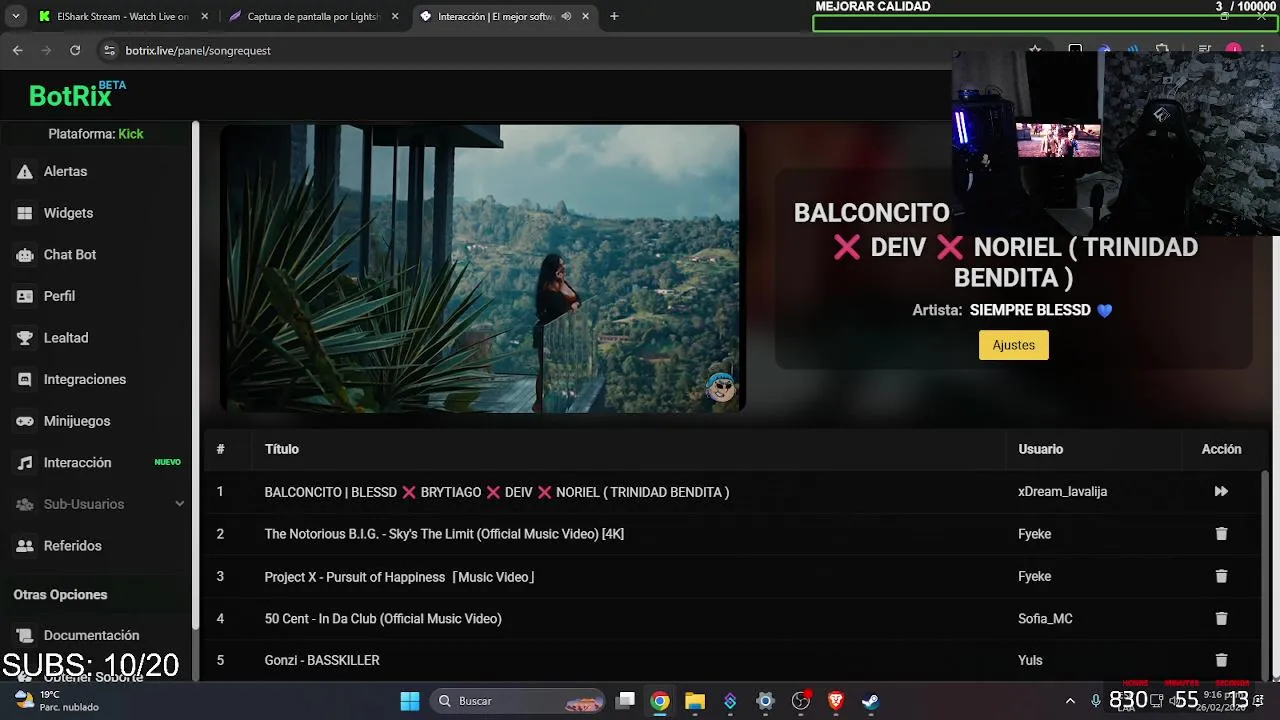
Task: Click the MEJORAR CALIDAD progress bar
Action: 1046,23
